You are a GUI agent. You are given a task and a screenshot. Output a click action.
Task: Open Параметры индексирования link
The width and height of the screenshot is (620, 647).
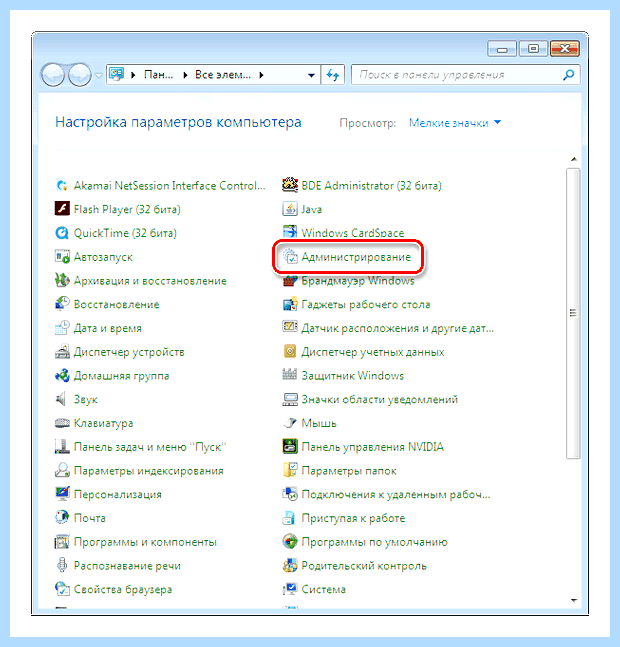click(x=149, y=471)
